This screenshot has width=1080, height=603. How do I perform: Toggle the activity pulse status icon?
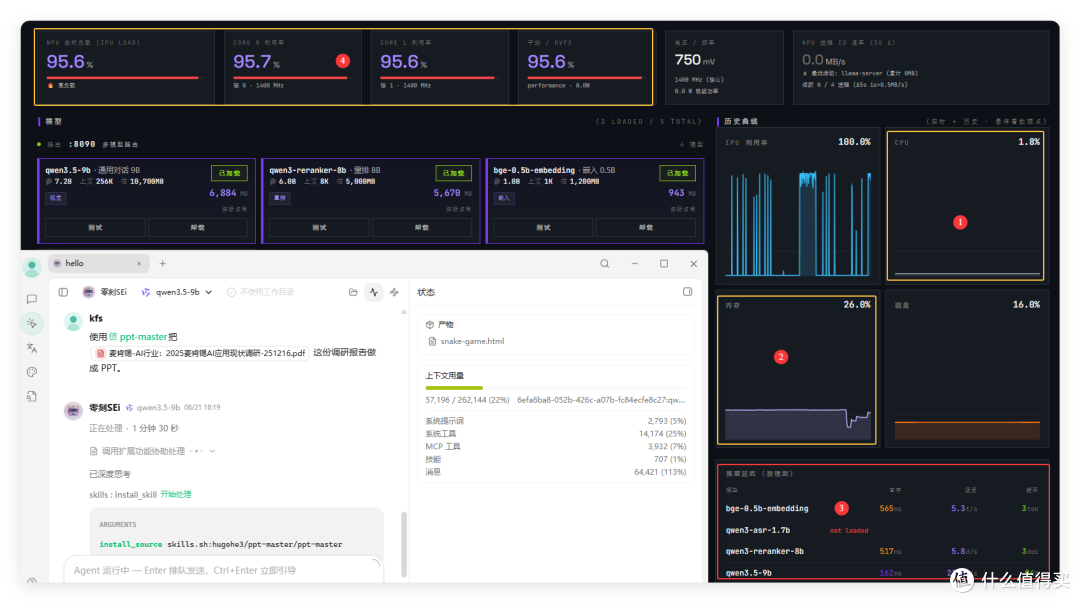click(373, 292)
